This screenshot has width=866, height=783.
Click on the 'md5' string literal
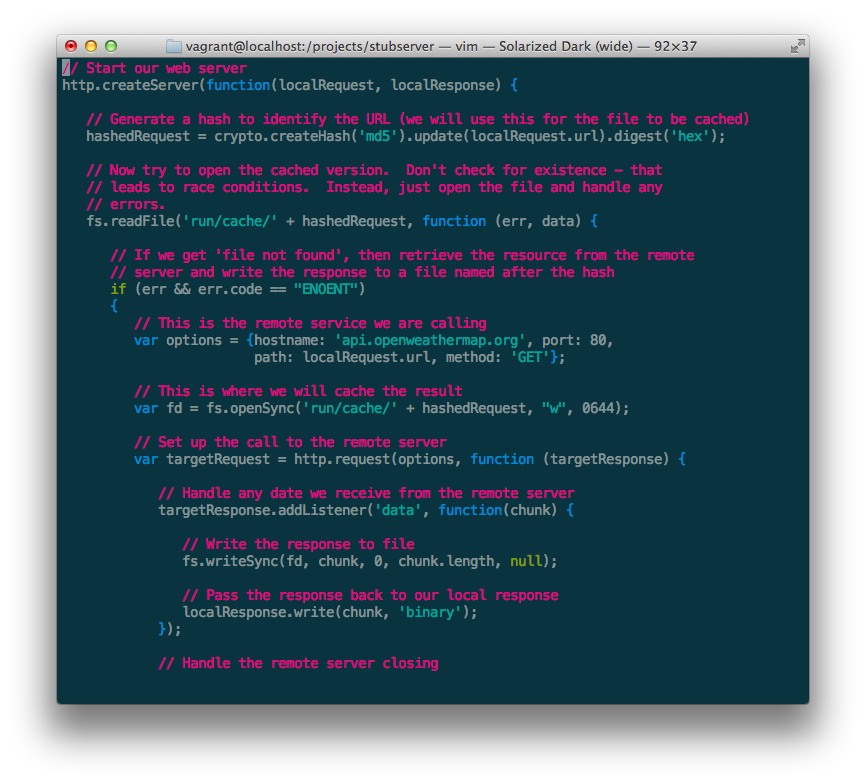coord(378,136)
